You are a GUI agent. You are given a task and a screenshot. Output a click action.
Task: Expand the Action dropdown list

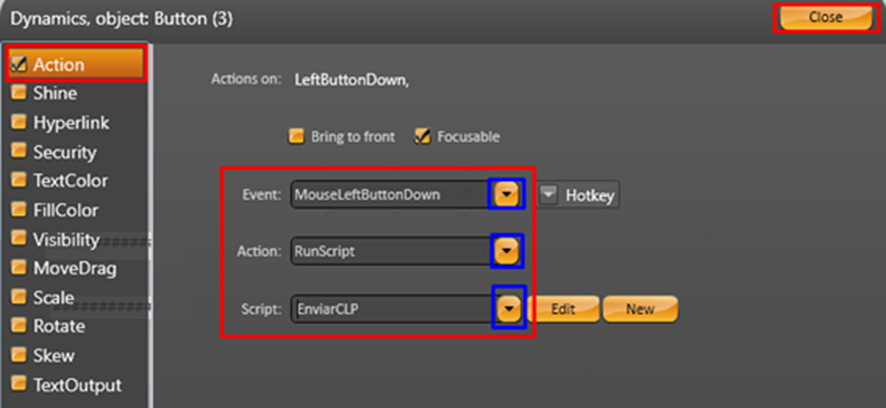(508, 251)
